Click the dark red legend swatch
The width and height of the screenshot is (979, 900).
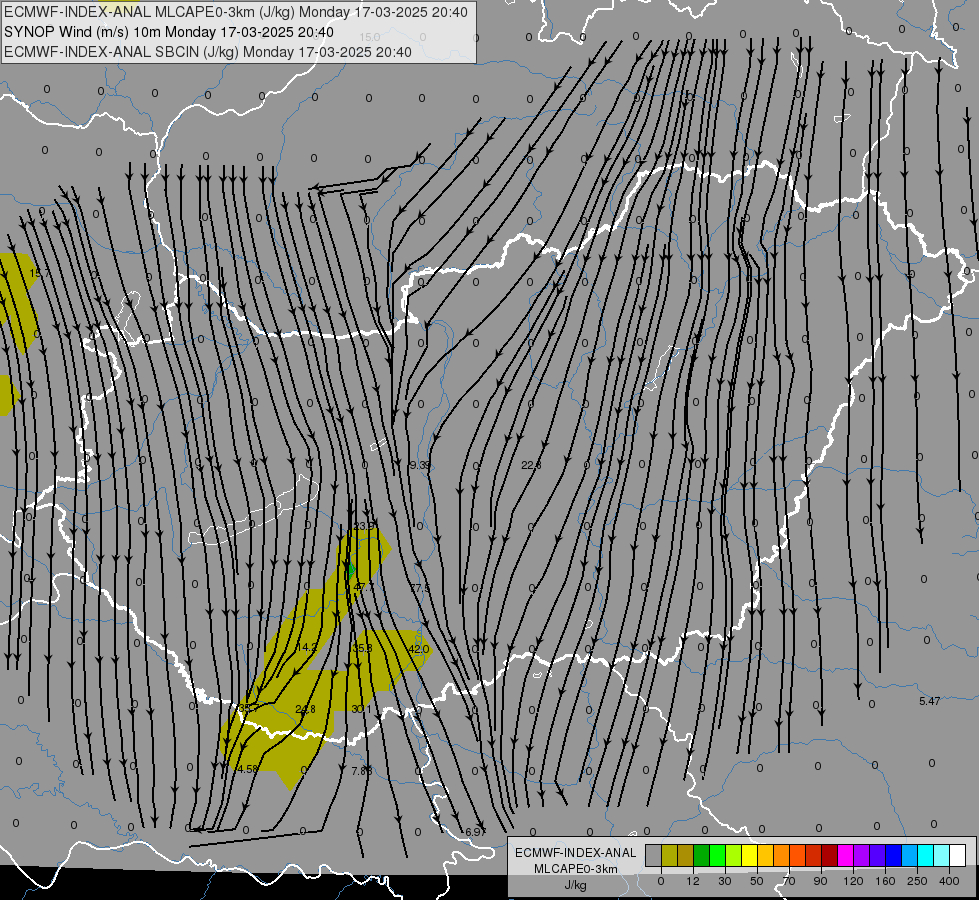pyautogui.click(x=830, y=855)
